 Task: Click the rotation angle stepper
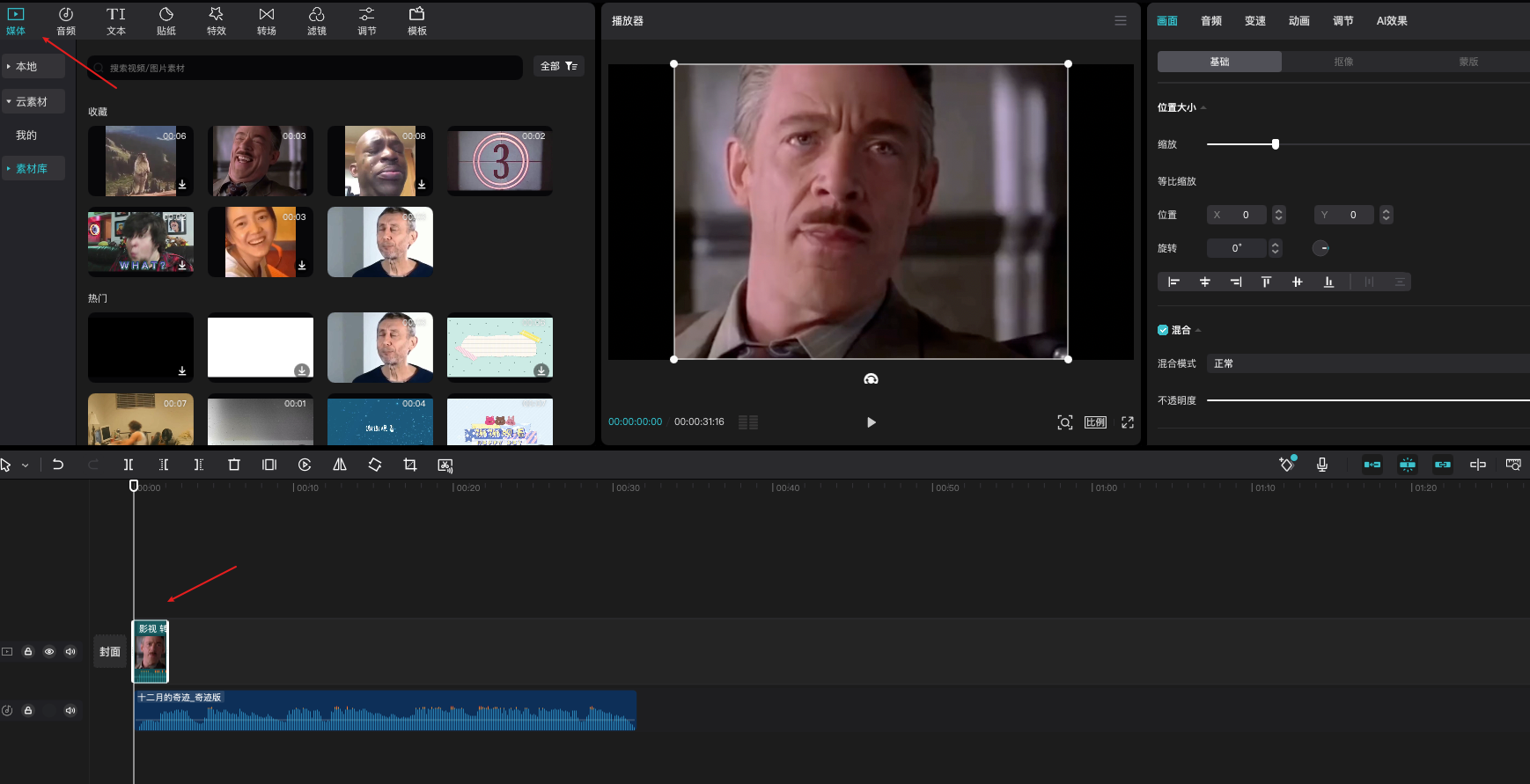1275,248
